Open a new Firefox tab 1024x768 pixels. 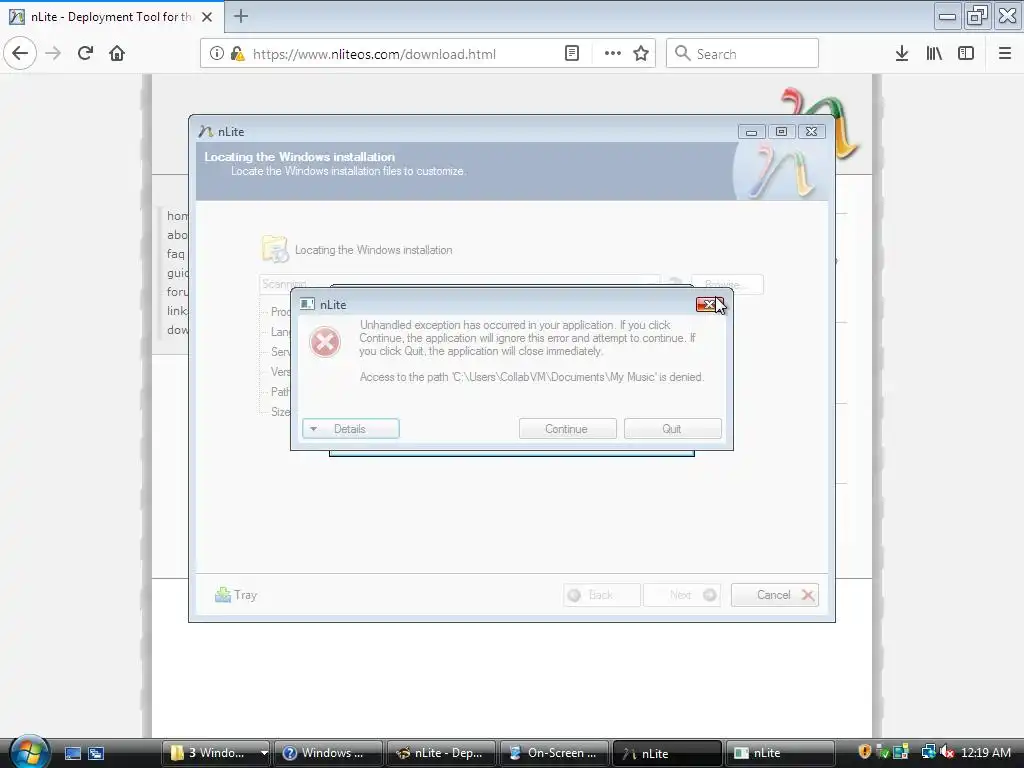[x=241, y=16]
